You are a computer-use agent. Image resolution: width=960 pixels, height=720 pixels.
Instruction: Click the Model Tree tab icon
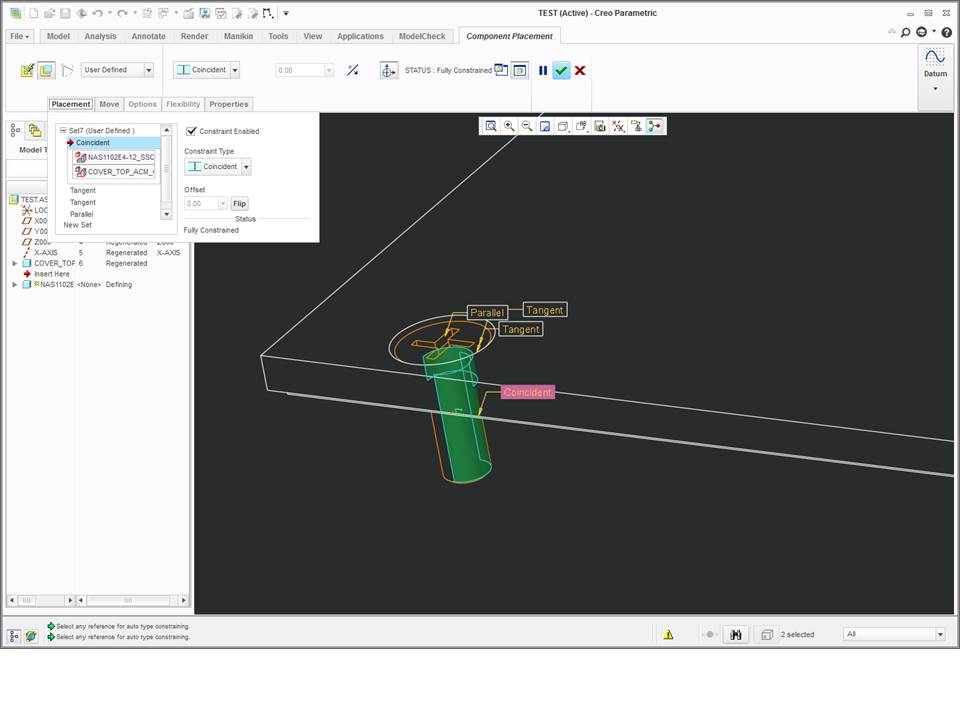[16, 130]
